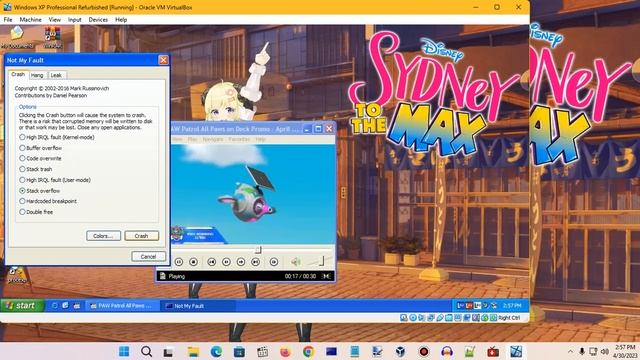
Task: Click the Windows XP start button
Action: [22, 305]
